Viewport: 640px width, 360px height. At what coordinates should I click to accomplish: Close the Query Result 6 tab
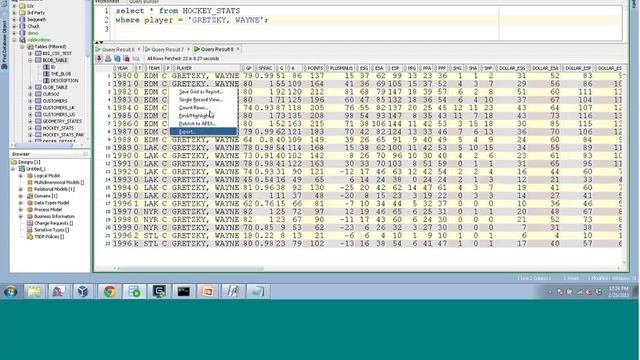pyautogui.click(x=139, y=49)
